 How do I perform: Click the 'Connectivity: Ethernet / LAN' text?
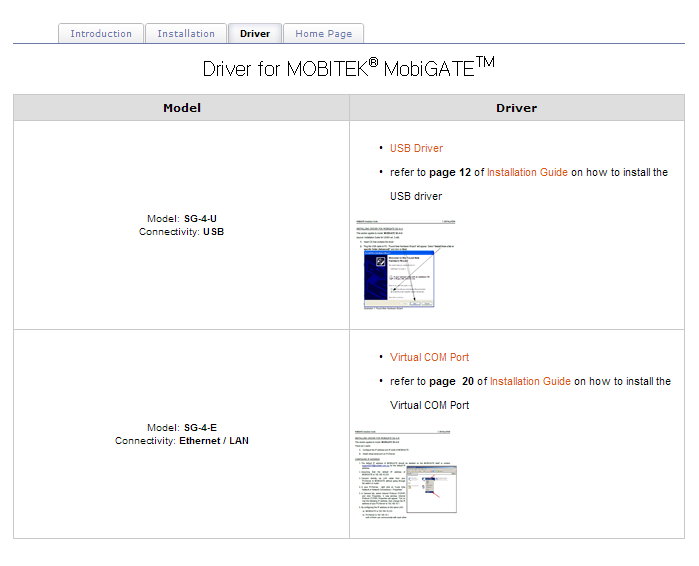pos(182,441)
